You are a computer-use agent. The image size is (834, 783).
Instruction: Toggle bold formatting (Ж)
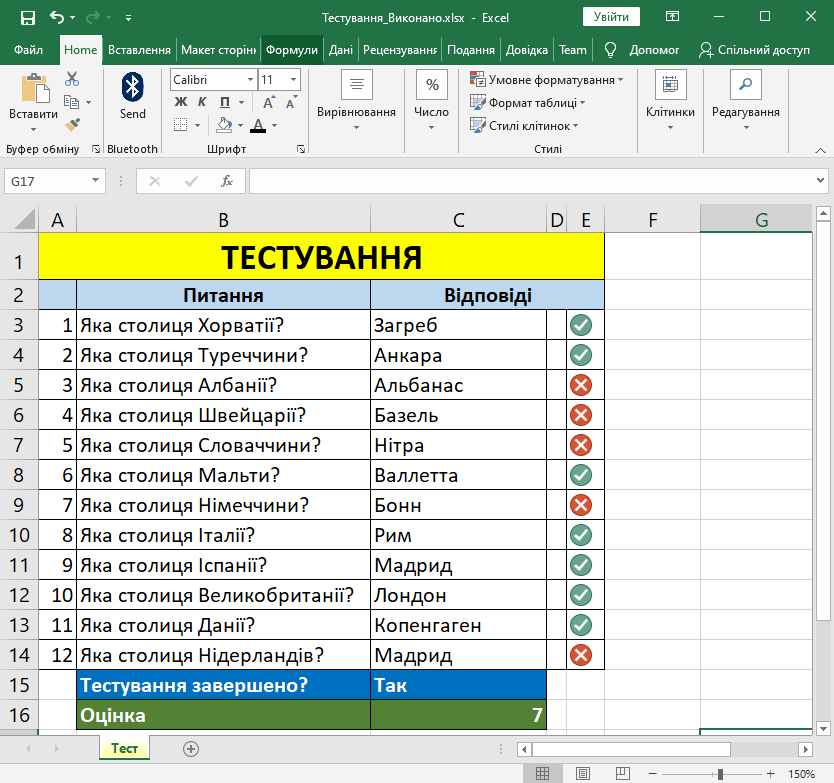pos(181,102)
